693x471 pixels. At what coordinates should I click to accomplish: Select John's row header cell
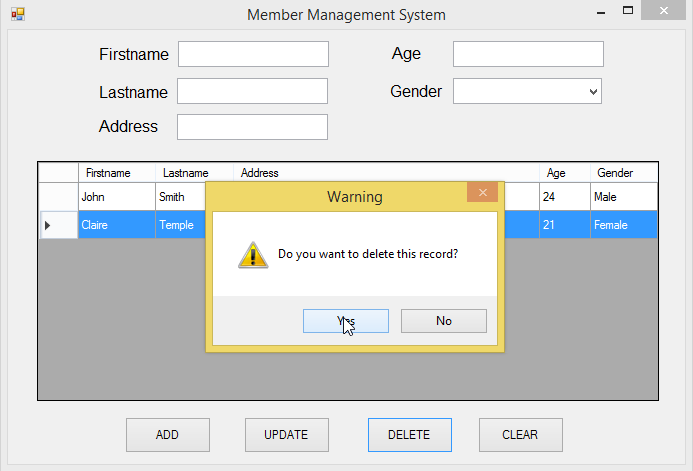click(x=58, y=197)
